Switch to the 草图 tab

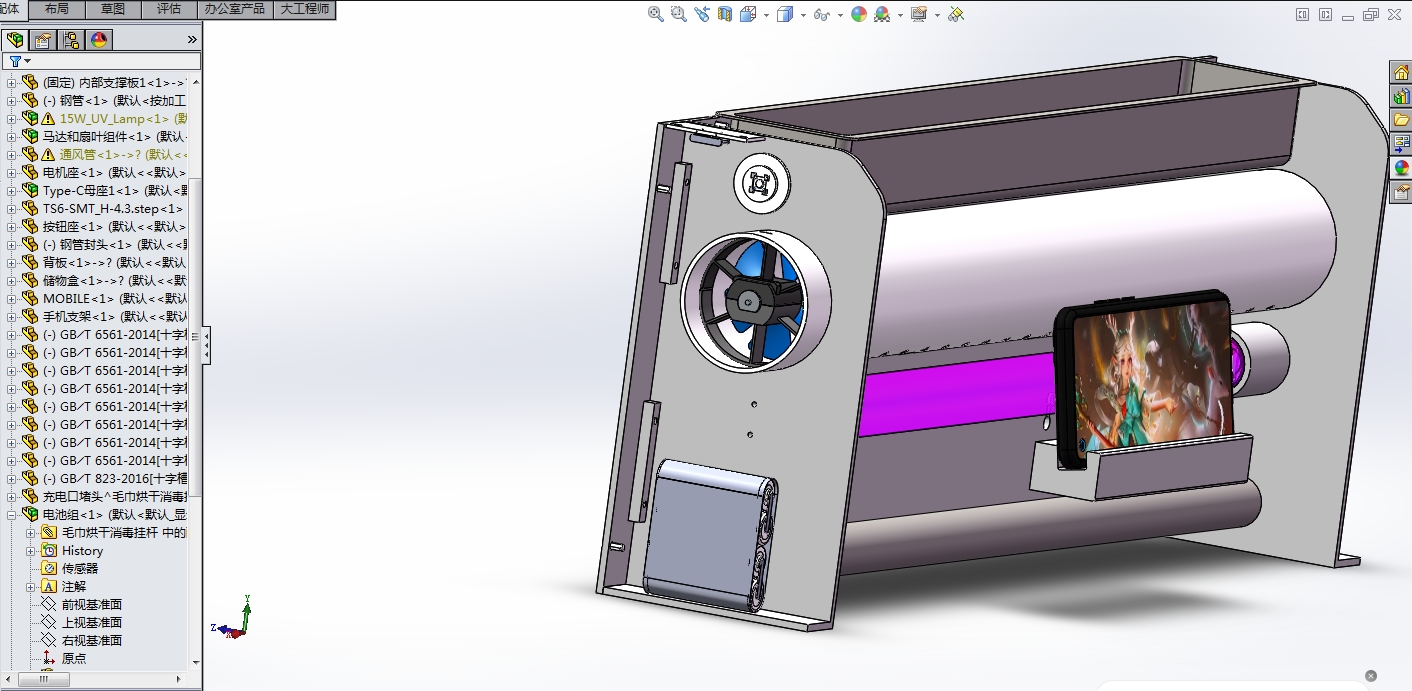113,9
